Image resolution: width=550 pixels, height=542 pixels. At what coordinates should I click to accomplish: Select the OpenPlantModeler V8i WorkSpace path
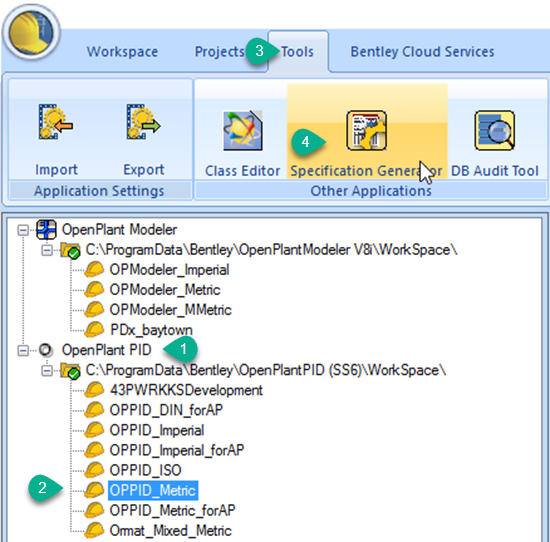point(271,250)
